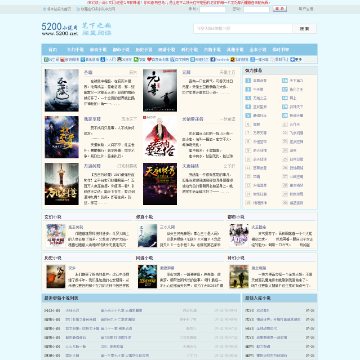
Task: Click the yellow QQ Zone share icon
Action: [x=46, y=59]
